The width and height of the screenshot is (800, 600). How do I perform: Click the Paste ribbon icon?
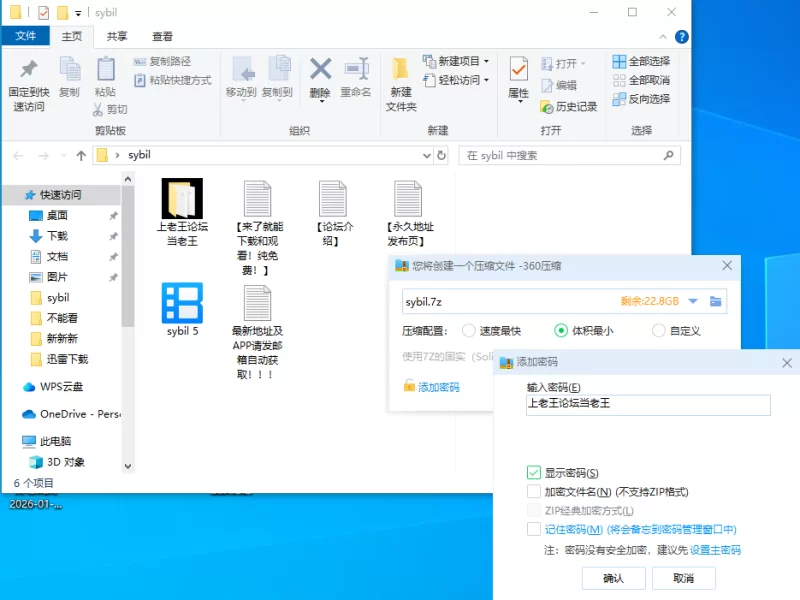pos(106,69)
